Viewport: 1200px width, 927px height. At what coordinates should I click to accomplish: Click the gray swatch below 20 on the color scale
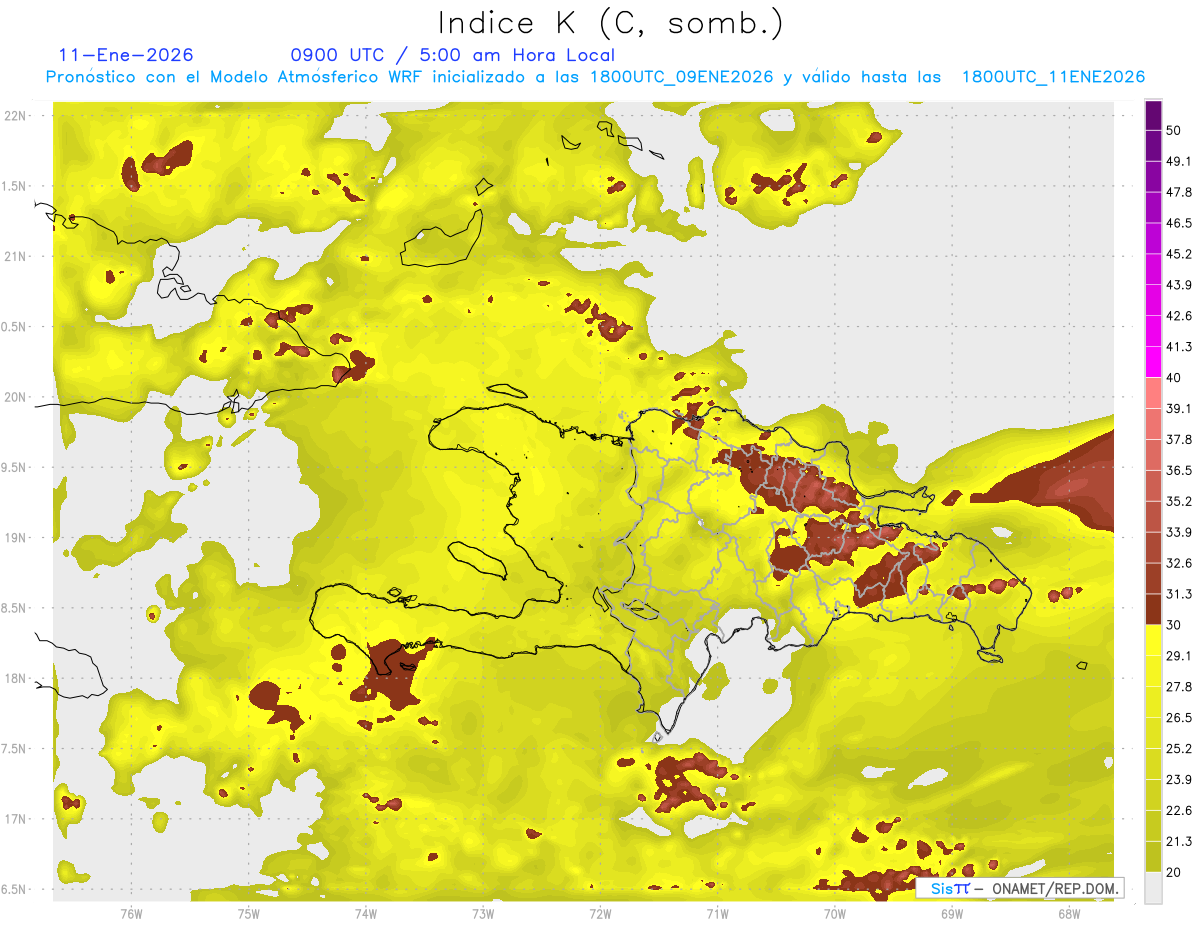click(1154, 887)
